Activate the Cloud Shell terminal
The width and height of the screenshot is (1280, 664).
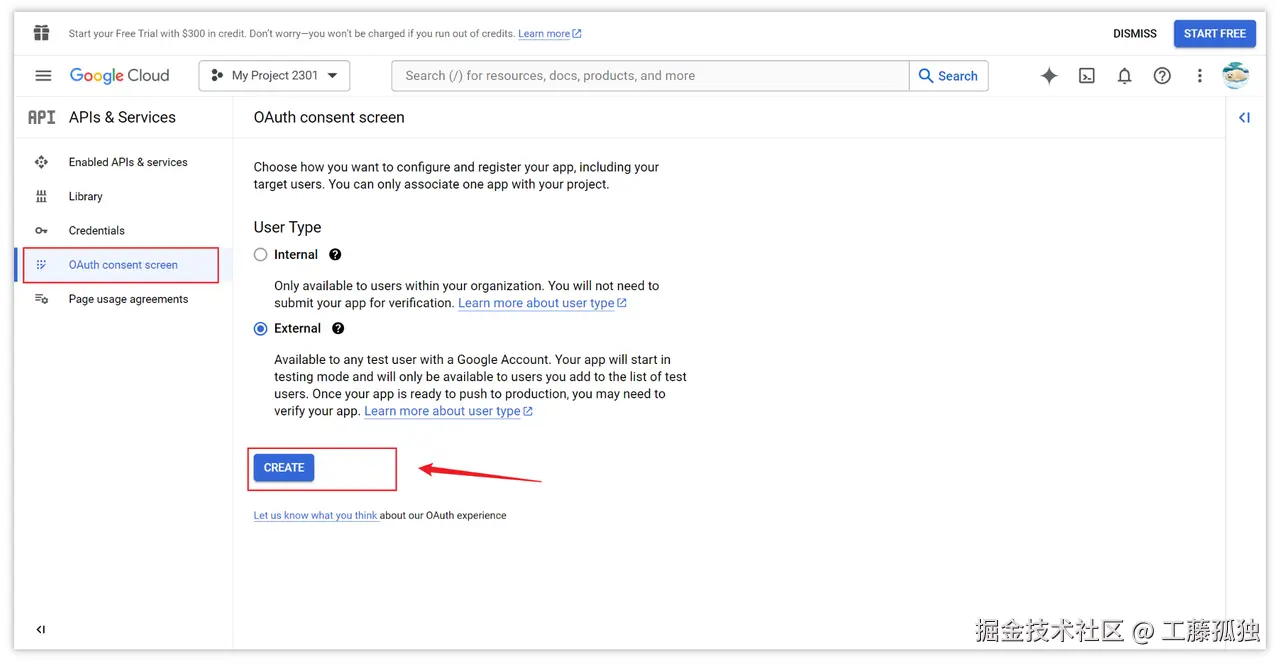coord(1086,75)
